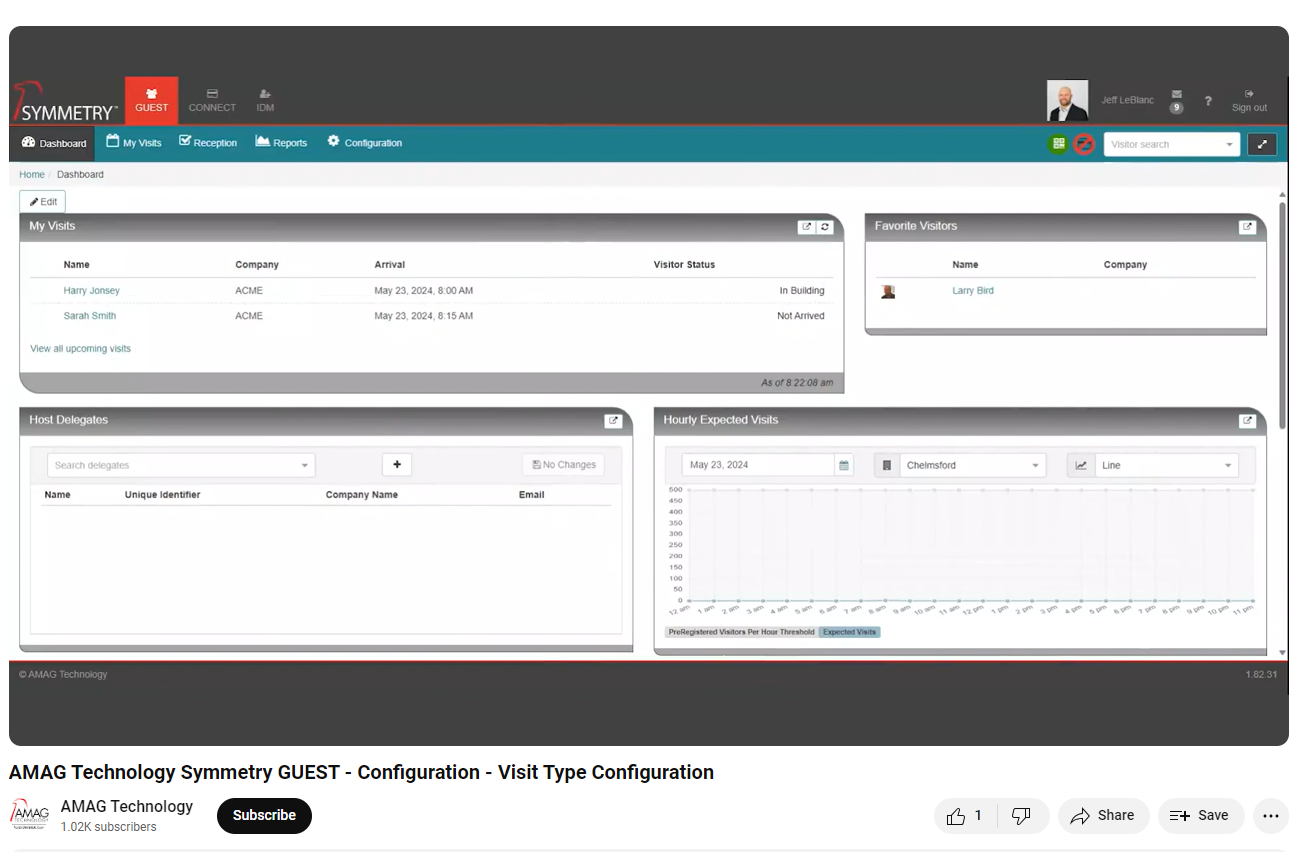Click the View all upcoming visits link
Viewport: 1312px width, 852px height.
(x=80, y=349)
